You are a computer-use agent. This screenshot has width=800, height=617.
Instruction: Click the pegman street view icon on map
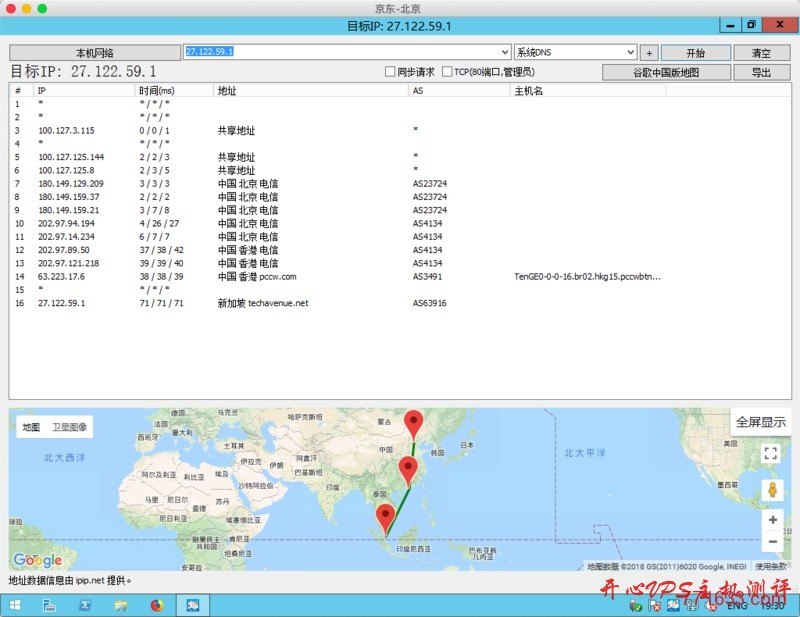click(x=772, y=489)
